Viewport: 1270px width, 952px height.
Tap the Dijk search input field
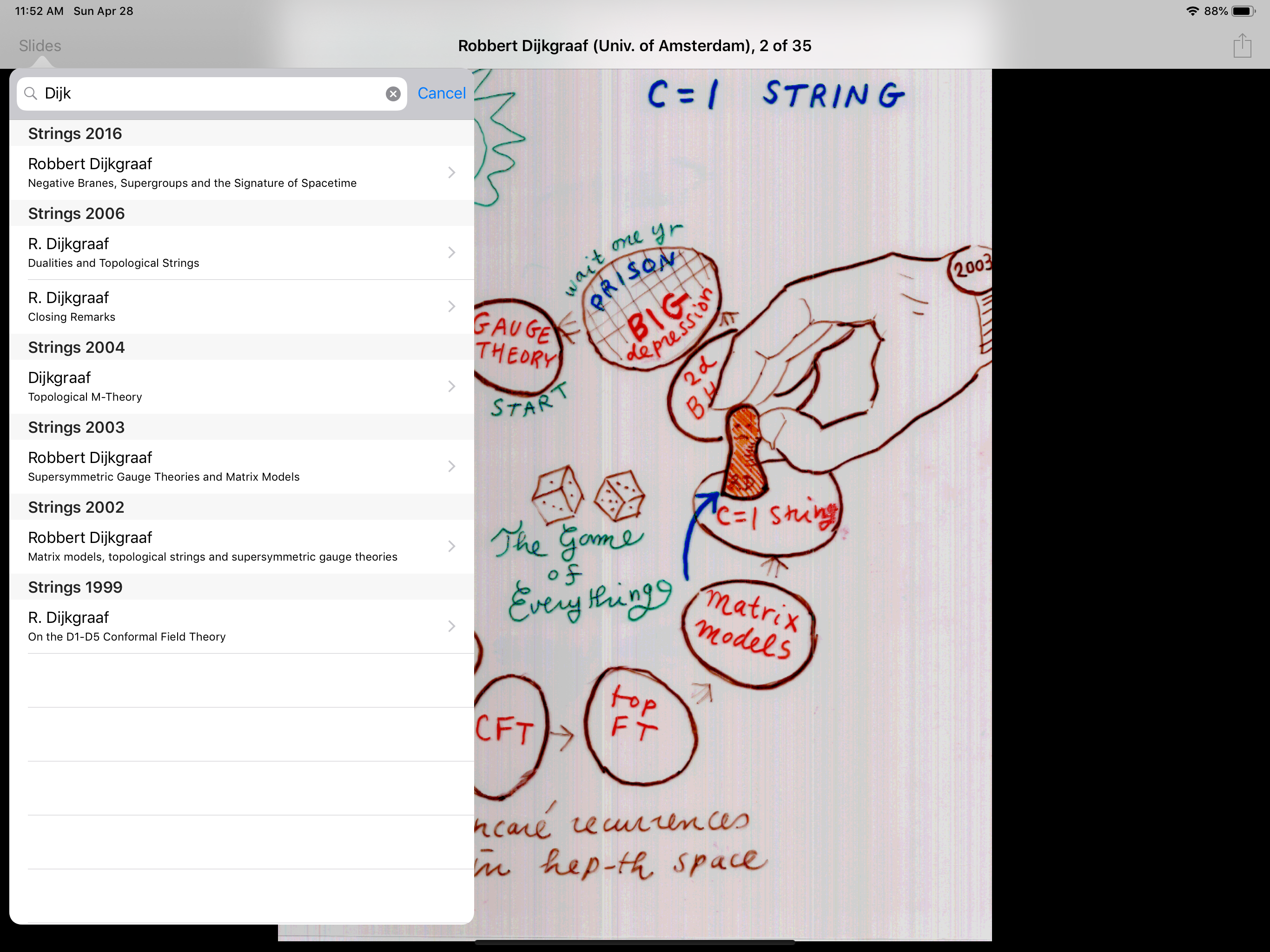click(212, 93)
